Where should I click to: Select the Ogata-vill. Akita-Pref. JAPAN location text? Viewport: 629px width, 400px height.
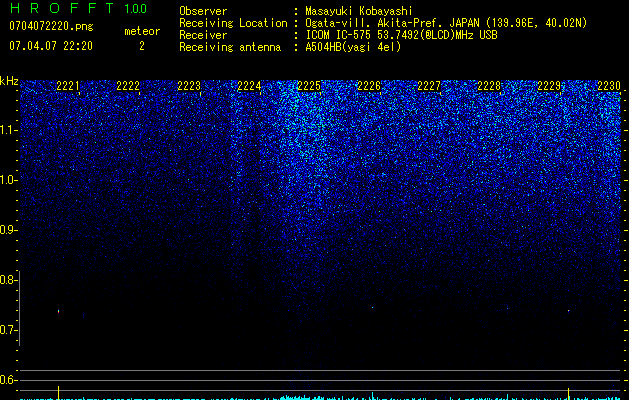446,23
